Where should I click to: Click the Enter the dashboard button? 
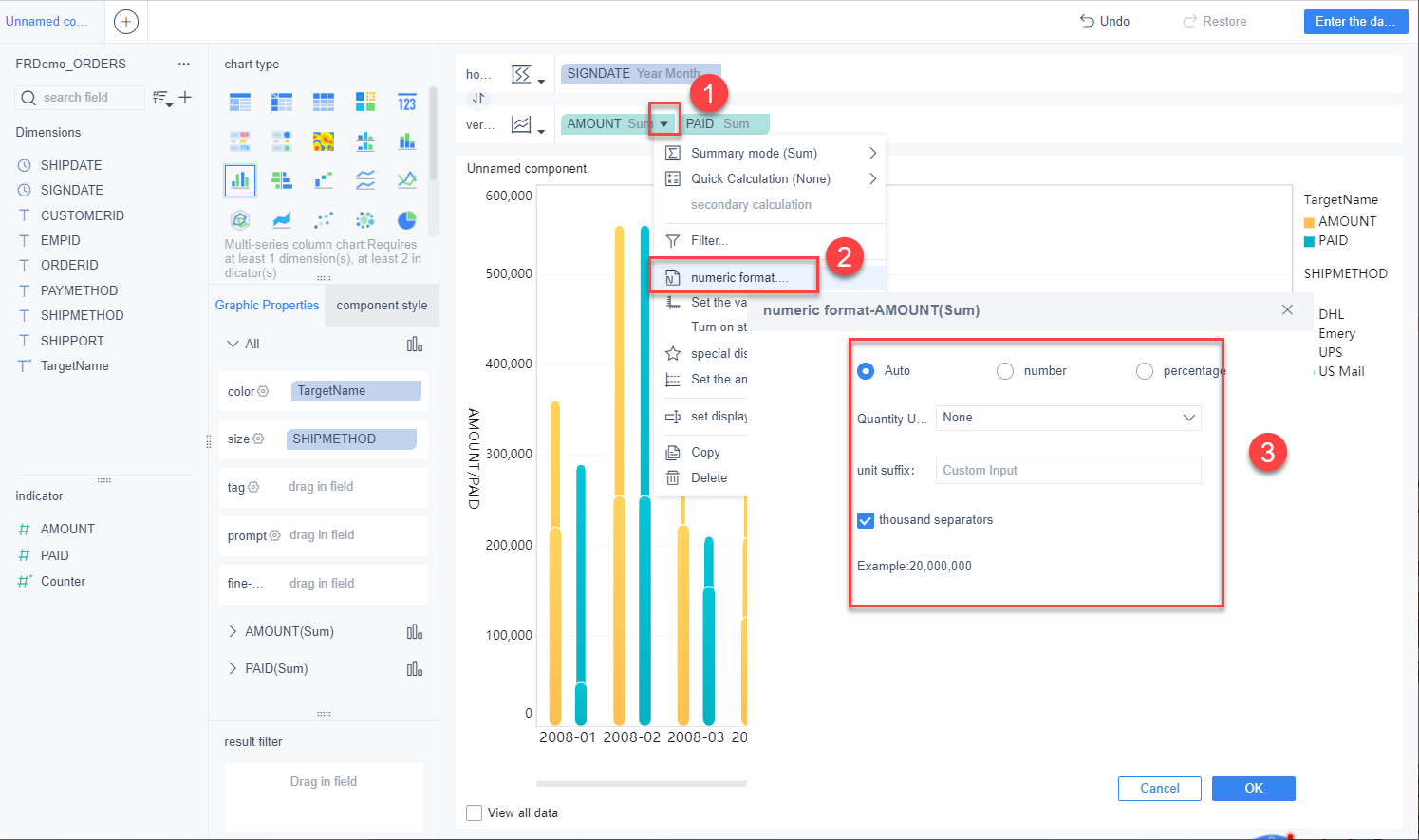[1355, 22]
